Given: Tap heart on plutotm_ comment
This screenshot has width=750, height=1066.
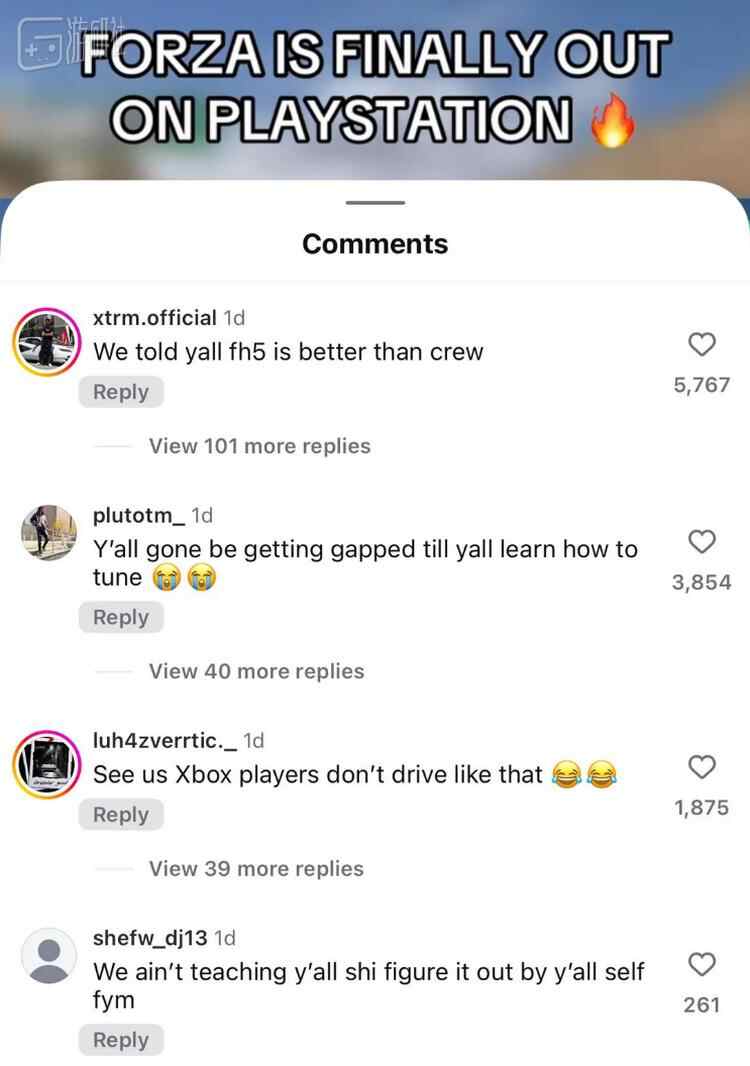Looking at the screenshot, I should 702,542.
